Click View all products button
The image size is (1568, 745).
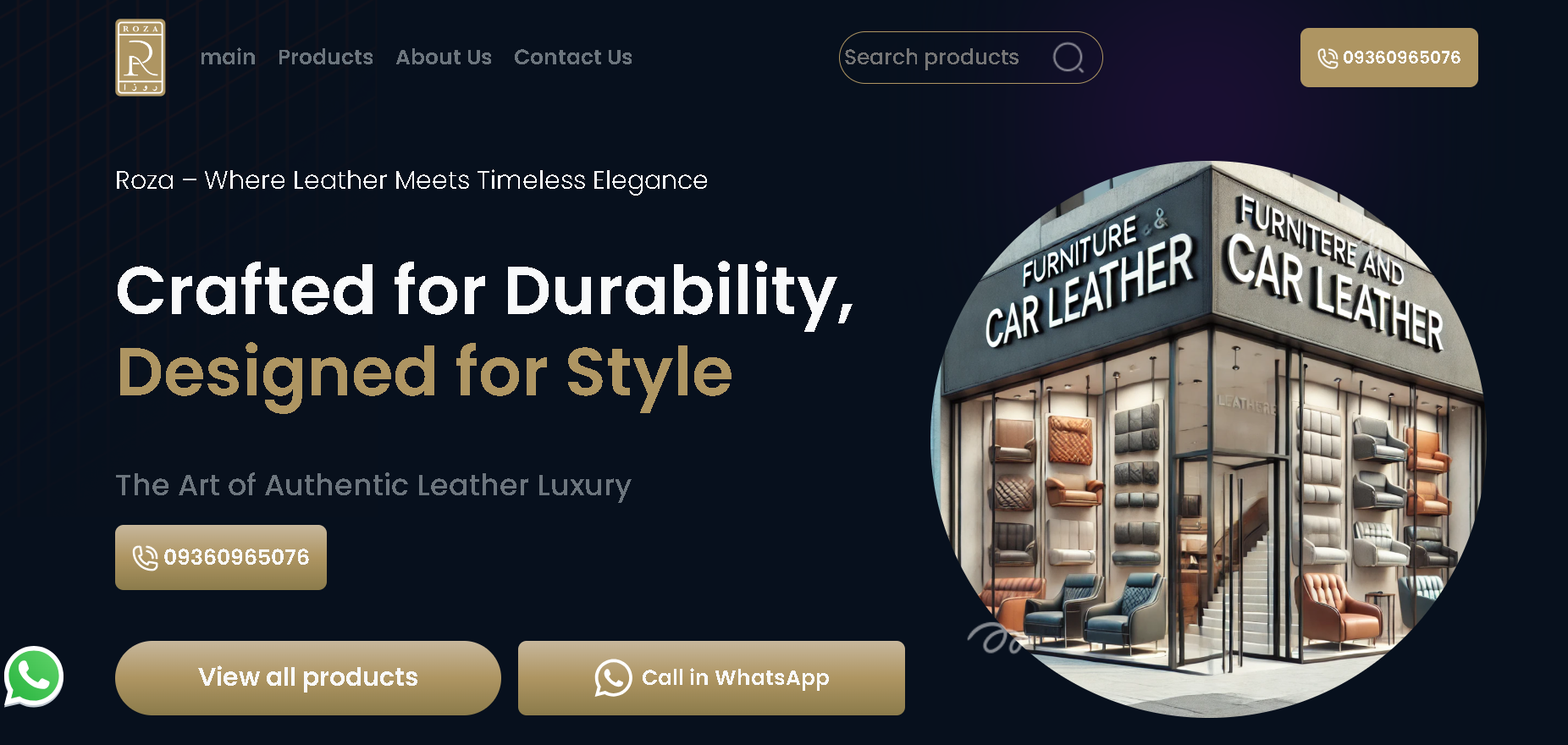click(308, 678)
